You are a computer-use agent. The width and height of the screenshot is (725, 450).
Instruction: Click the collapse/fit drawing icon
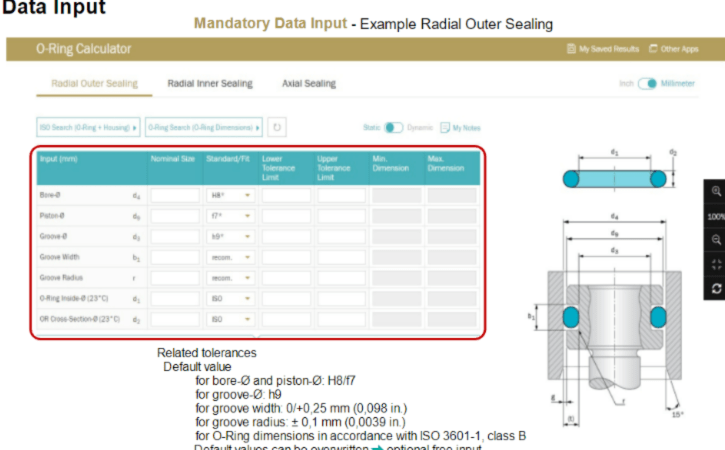click(x=716, y=265)
